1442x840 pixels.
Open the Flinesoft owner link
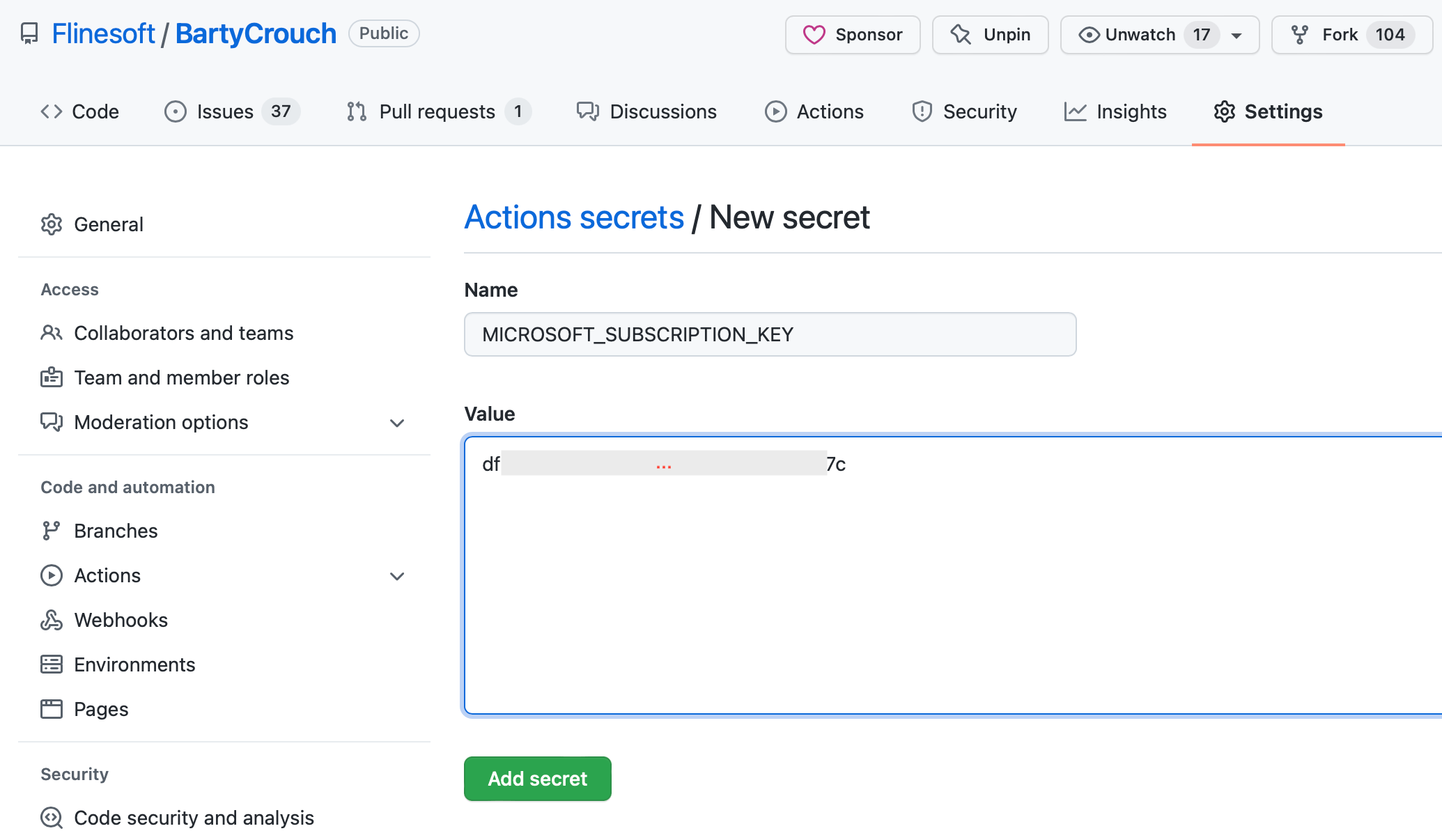103,33
